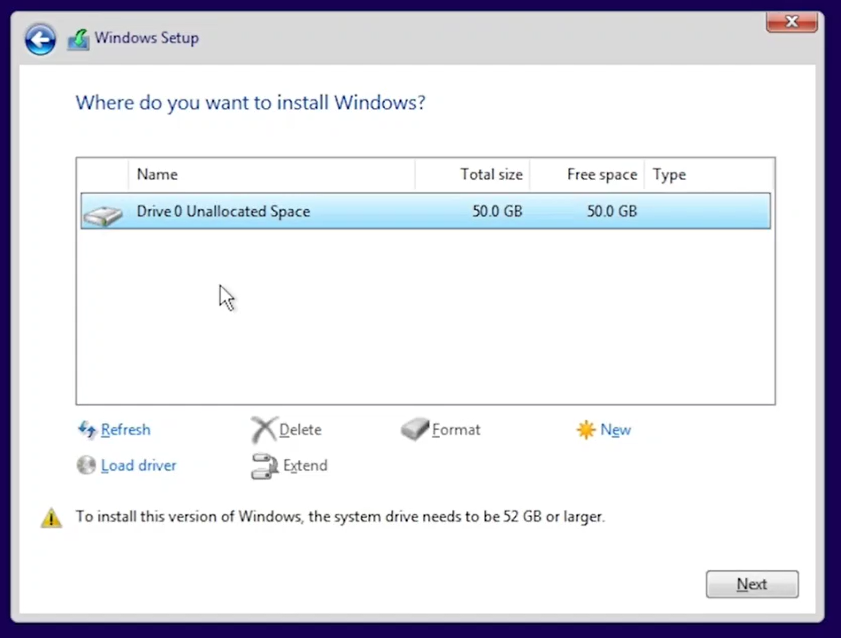Click the Name column header
841x638 pixels.
pyautogui.click(x=157, y=174)
